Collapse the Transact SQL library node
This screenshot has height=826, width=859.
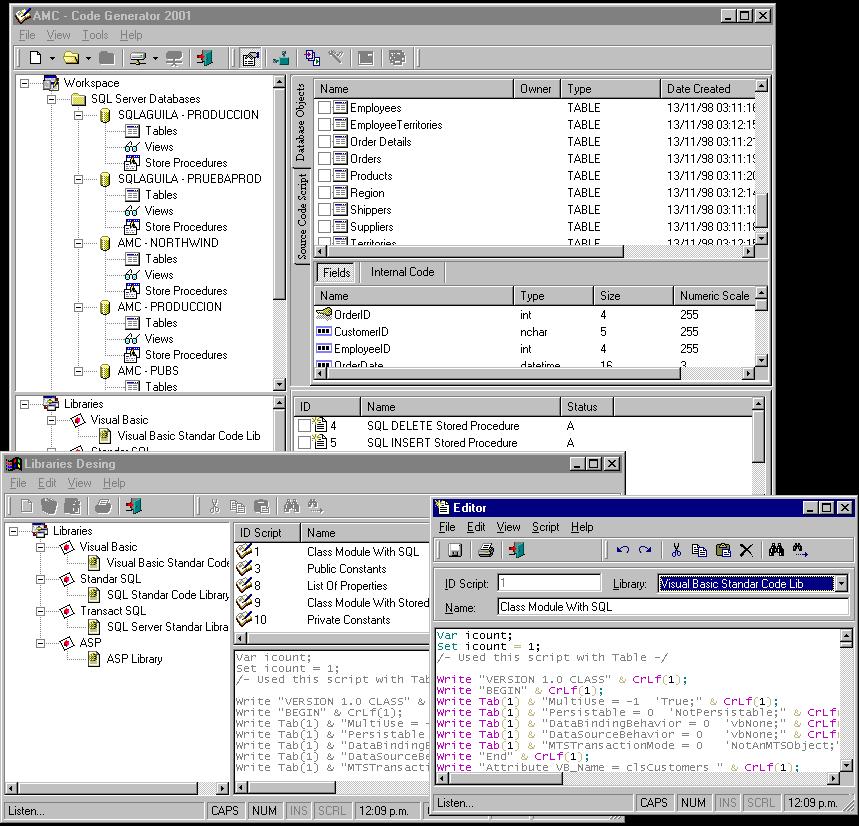point(41,611)
